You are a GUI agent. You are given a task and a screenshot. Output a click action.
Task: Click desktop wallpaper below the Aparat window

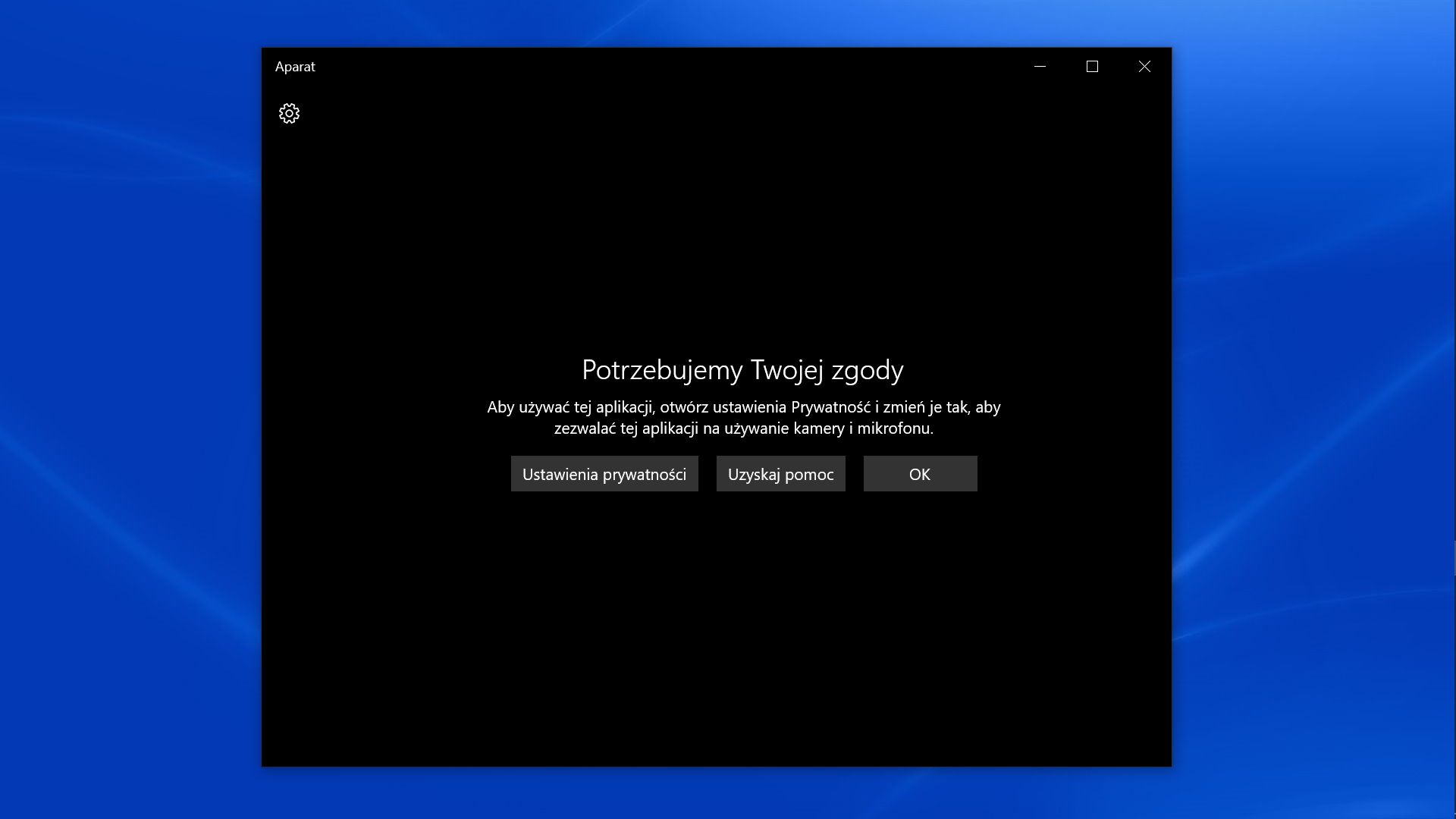point(717,792)
